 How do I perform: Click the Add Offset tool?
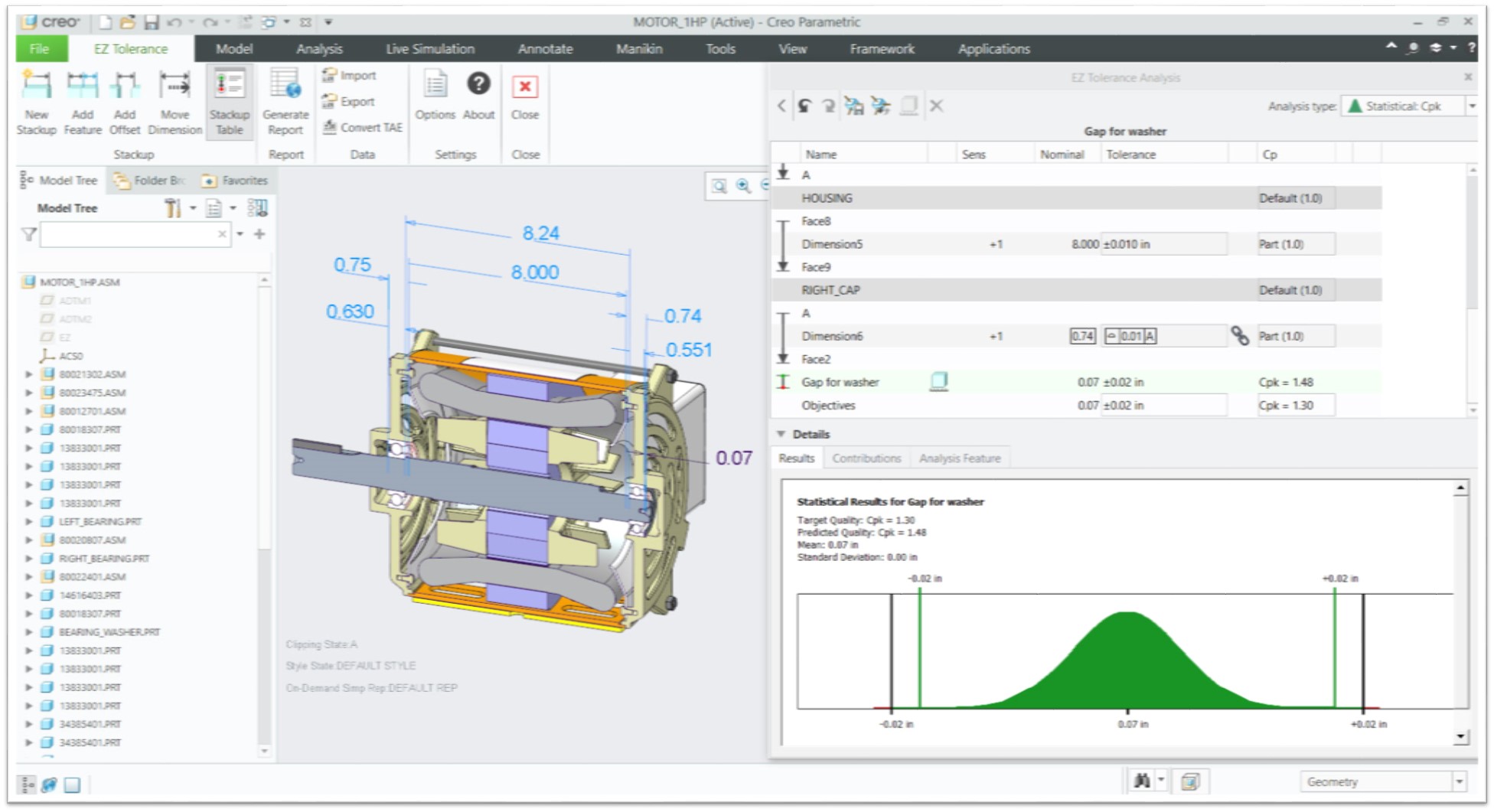click(124, 103)
